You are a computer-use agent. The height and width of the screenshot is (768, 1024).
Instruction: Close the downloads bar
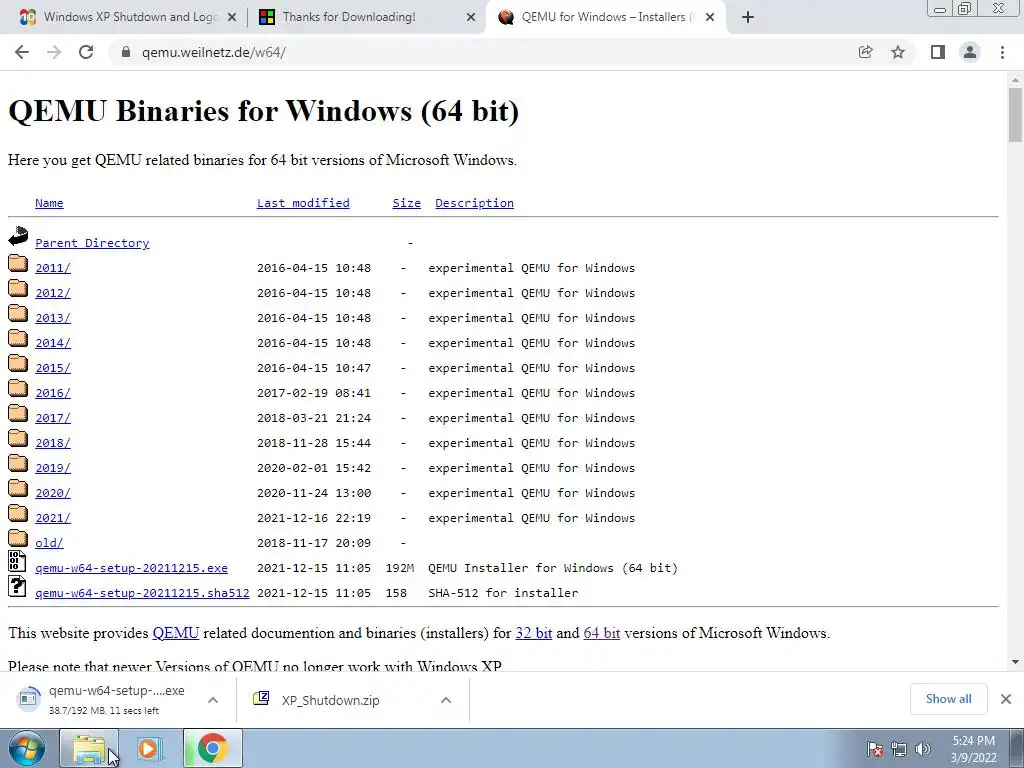click(x=1006, y=699)
